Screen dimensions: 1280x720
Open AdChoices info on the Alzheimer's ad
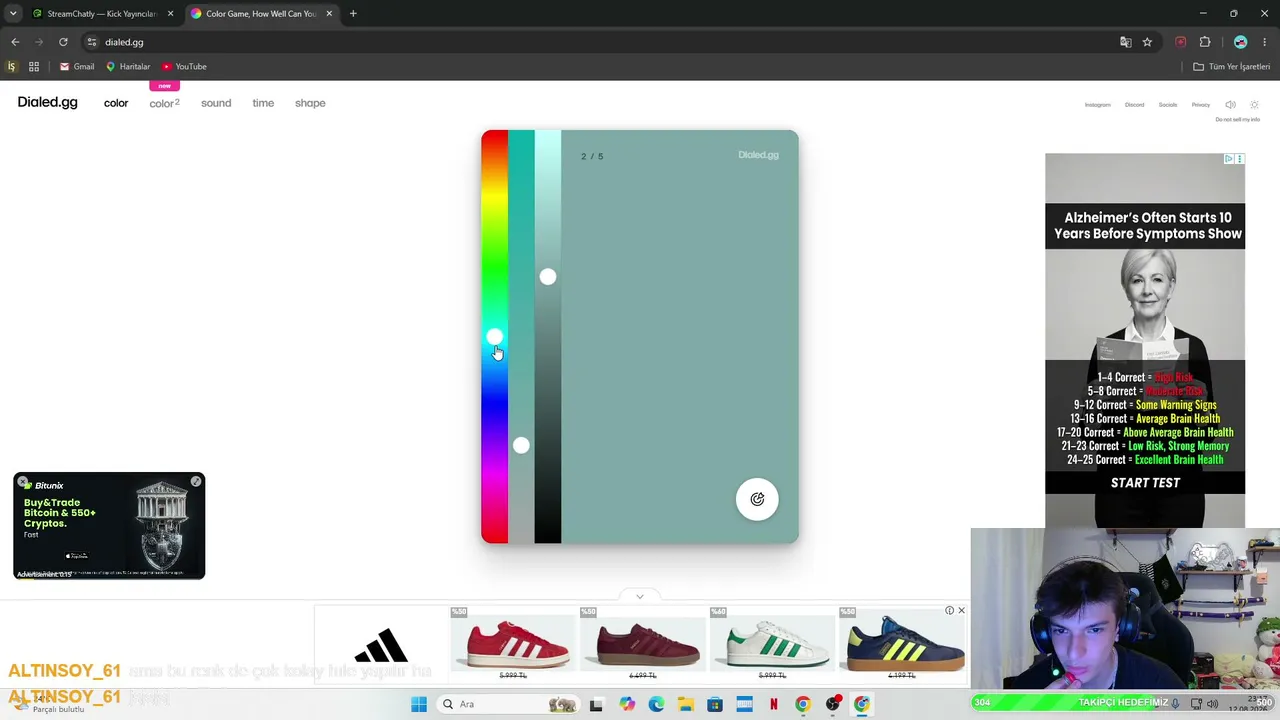1229,159
